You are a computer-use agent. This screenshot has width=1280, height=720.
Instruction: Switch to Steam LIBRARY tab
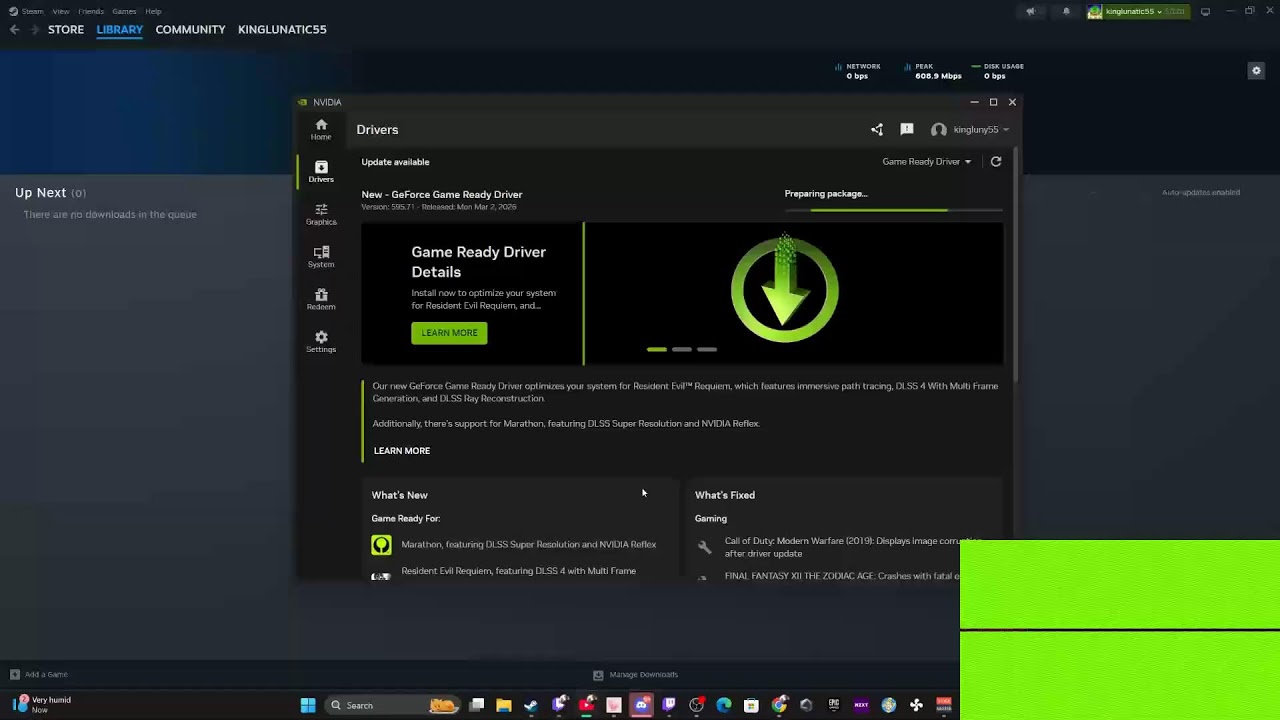pyautogui.click(x=120, y=29)
